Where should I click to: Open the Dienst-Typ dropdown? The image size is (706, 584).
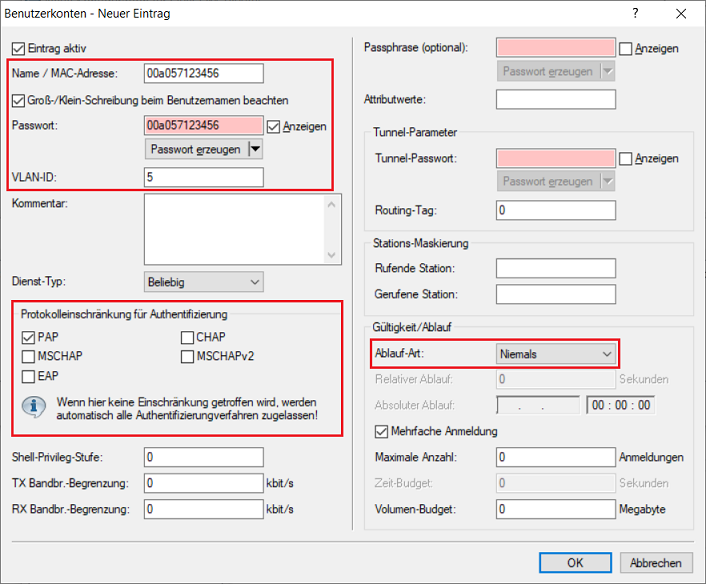pos(203,283)
